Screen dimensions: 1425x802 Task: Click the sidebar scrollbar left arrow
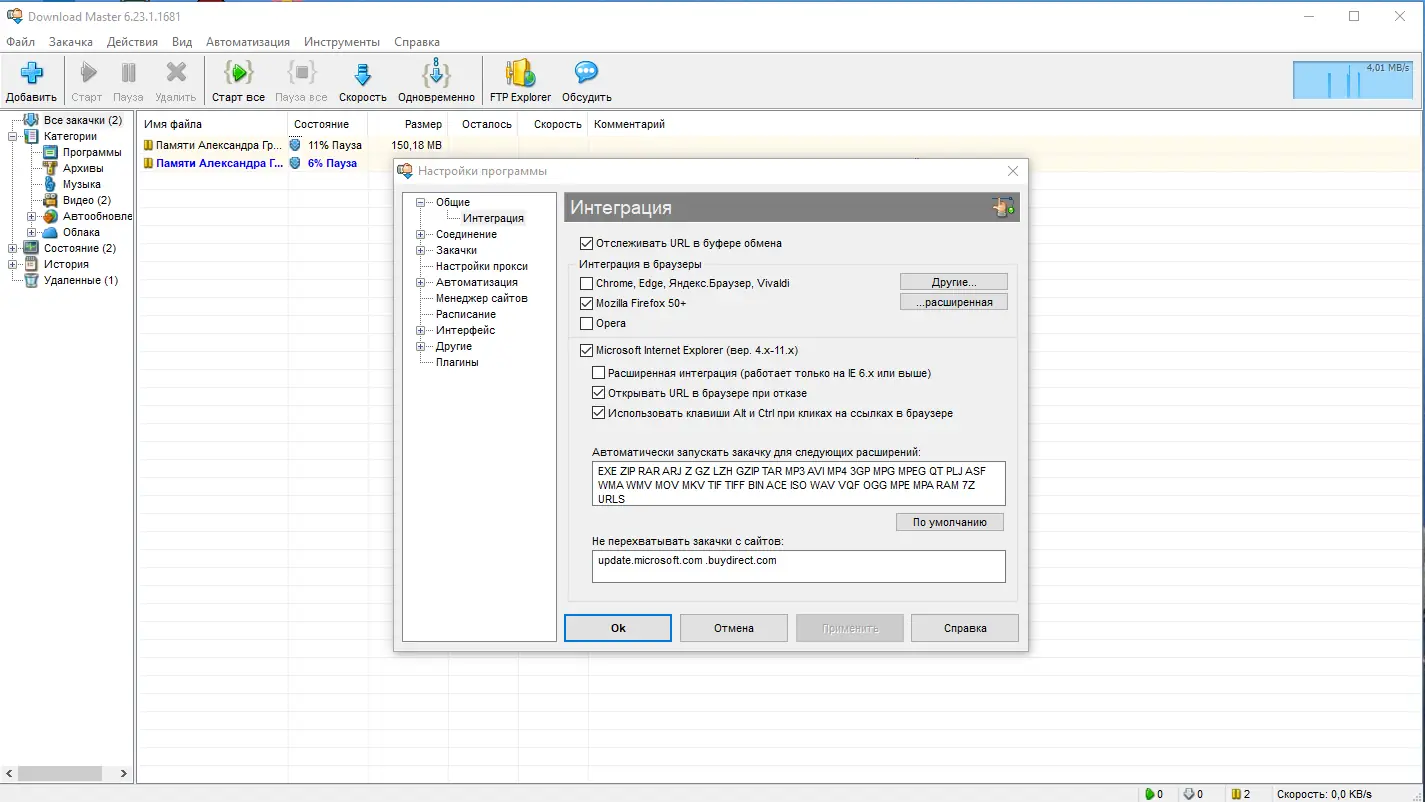(9, 774)
